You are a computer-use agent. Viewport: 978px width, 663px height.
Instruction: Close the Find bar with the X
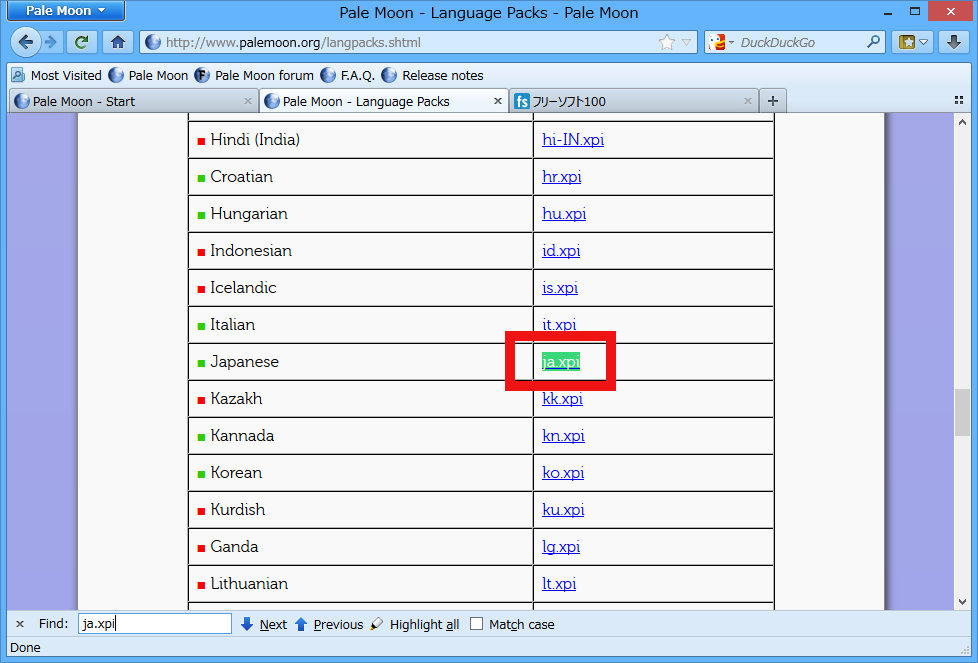pyautogui.click(x=20, y=624)
